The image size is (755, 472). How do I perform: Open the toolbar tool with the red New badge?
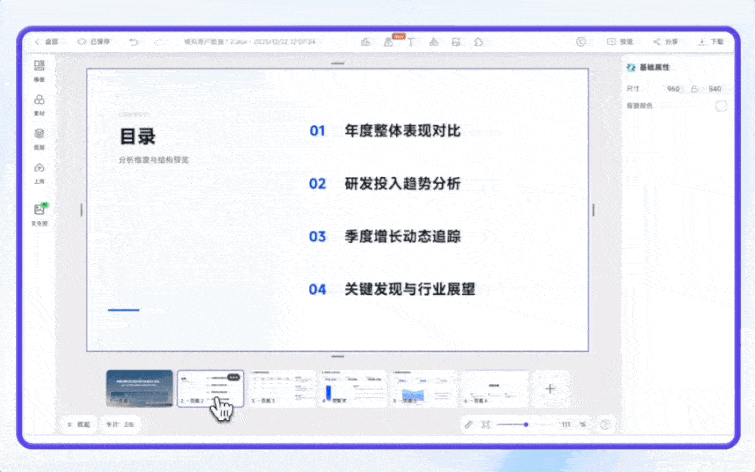click(388, 42)
